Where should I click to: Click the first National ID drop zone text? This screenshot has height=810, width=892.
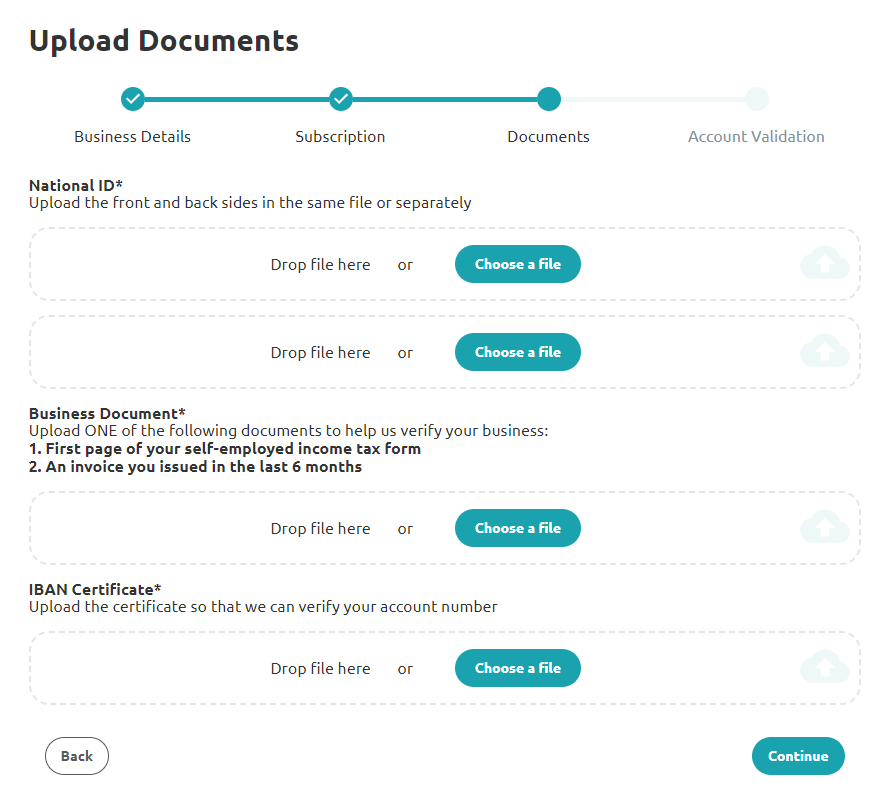(x=320, y=265)
